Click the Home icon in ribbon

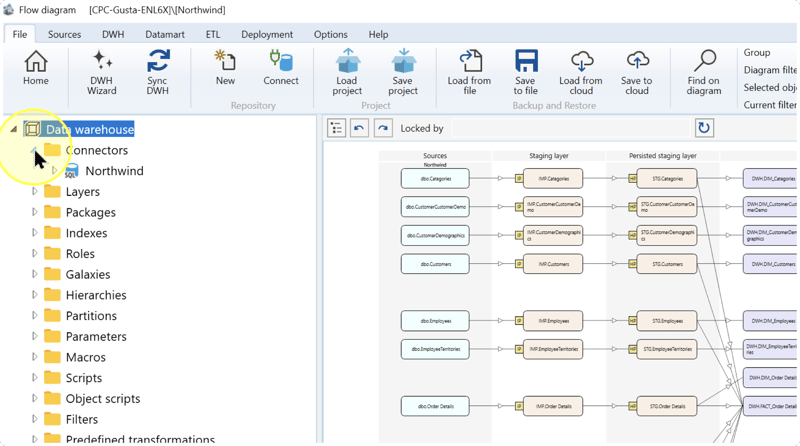(36, 68)
